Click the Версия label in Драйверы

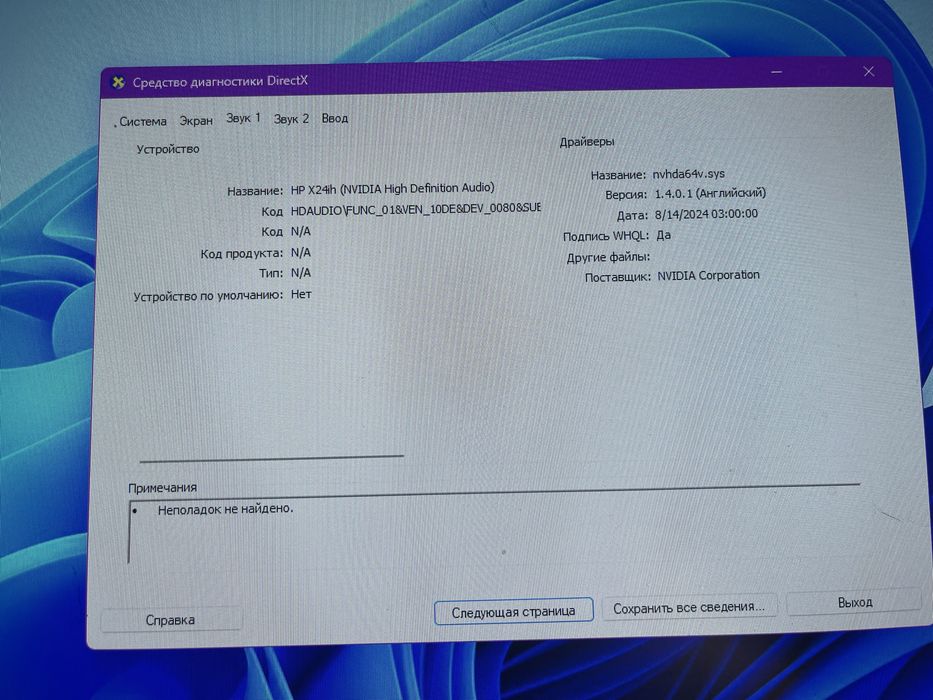click(x=626, y=195)
